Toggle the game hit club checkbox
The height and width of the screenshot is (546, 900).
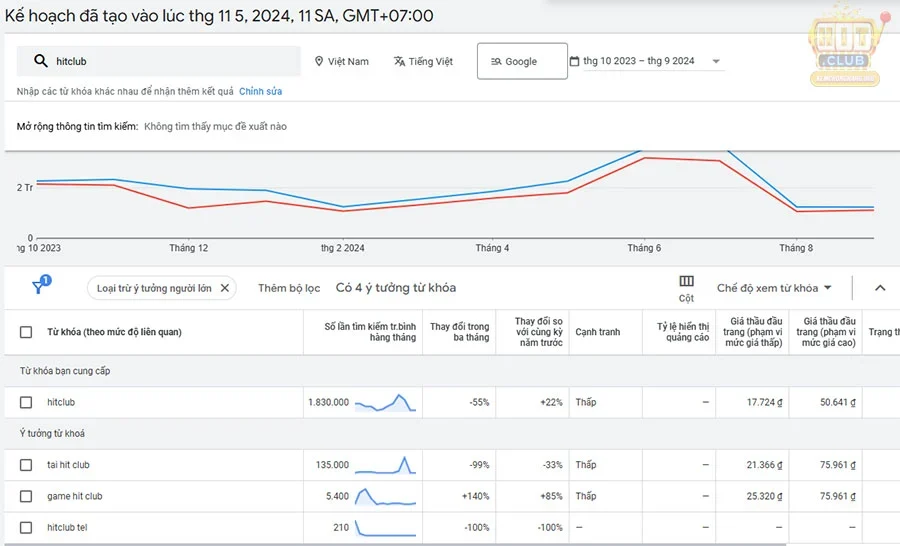click(26, 496)
